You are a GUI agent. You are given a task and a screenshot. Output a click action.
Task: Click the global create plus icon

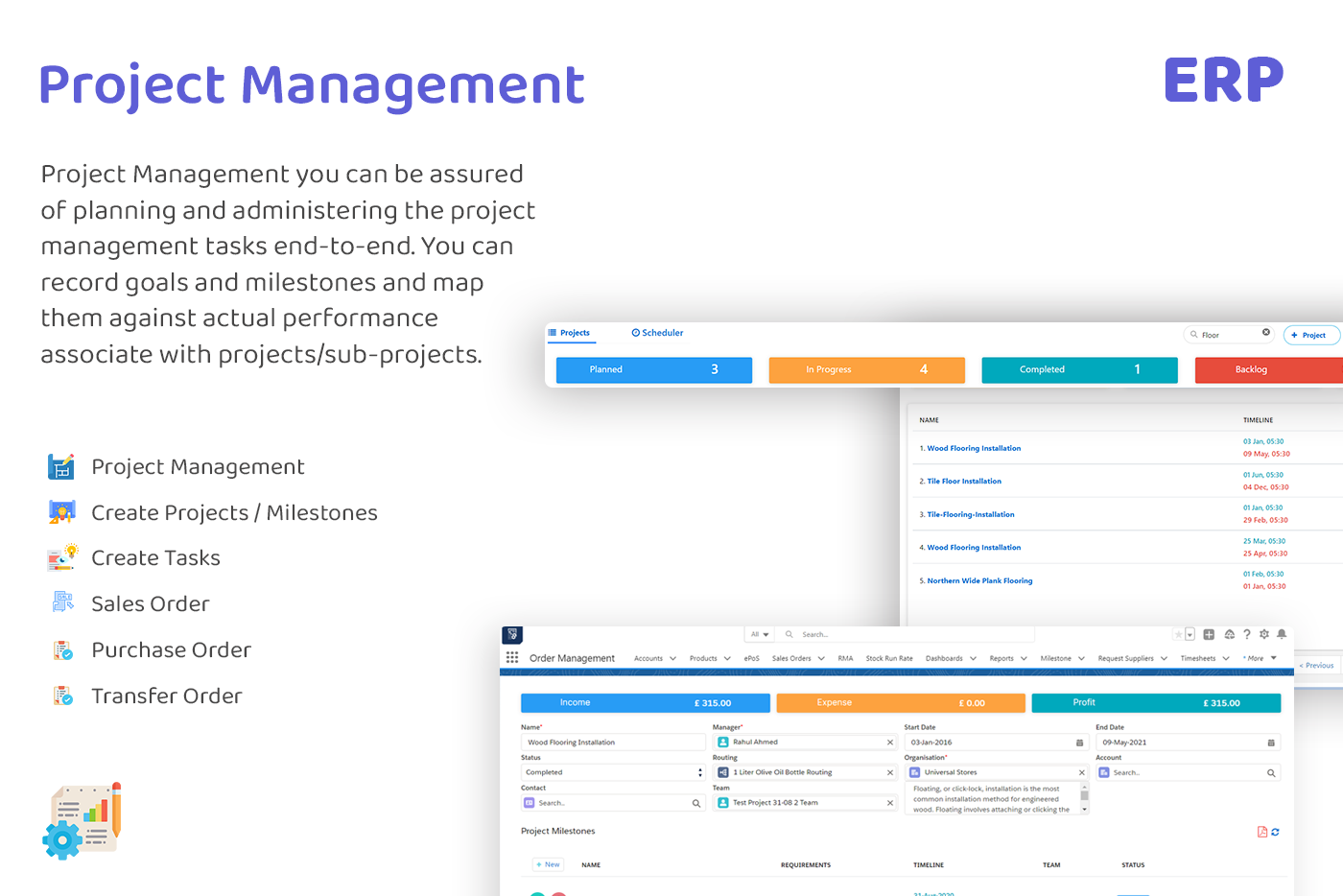[x=1209, y=634]
